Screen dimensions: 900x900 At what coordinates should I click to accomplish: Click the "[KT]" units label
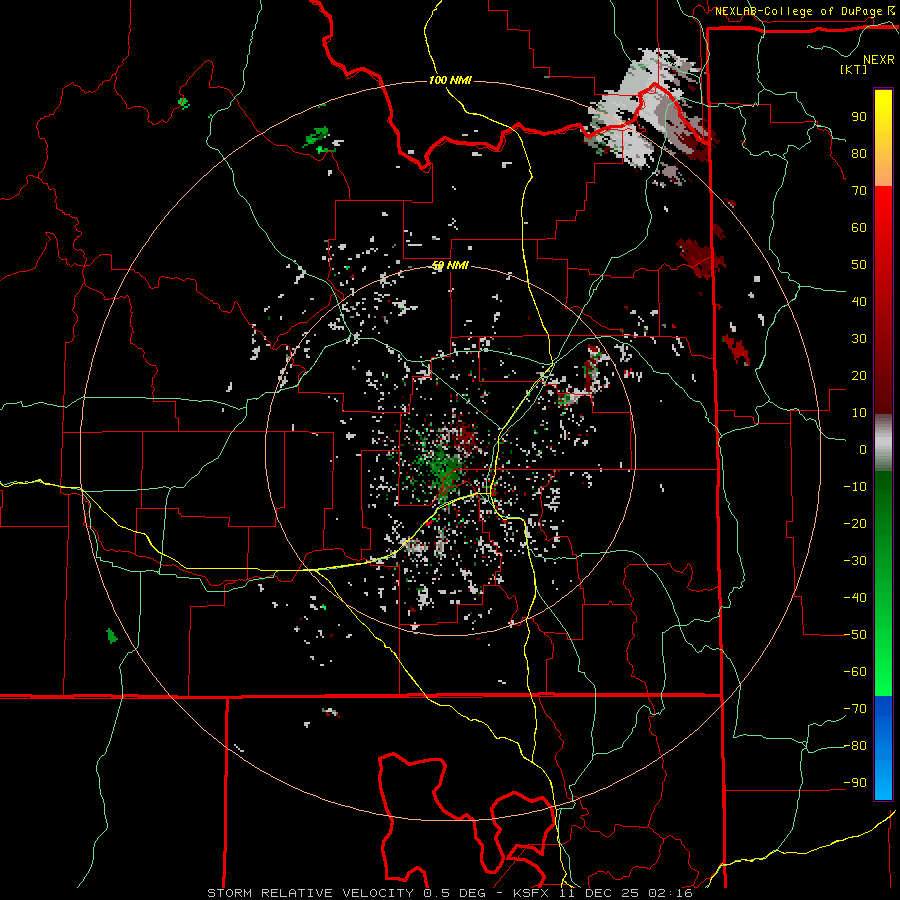point(854,69)
